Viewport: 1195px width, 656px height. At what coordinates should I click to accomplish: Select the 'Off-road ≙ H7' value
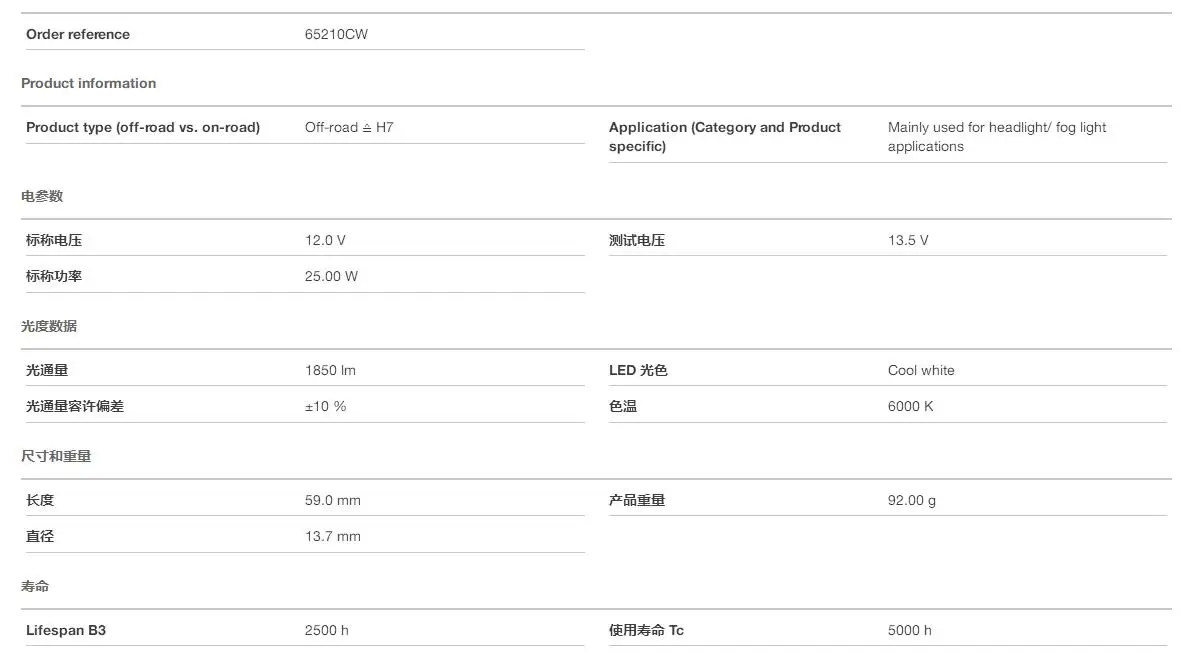click(349, 127)
